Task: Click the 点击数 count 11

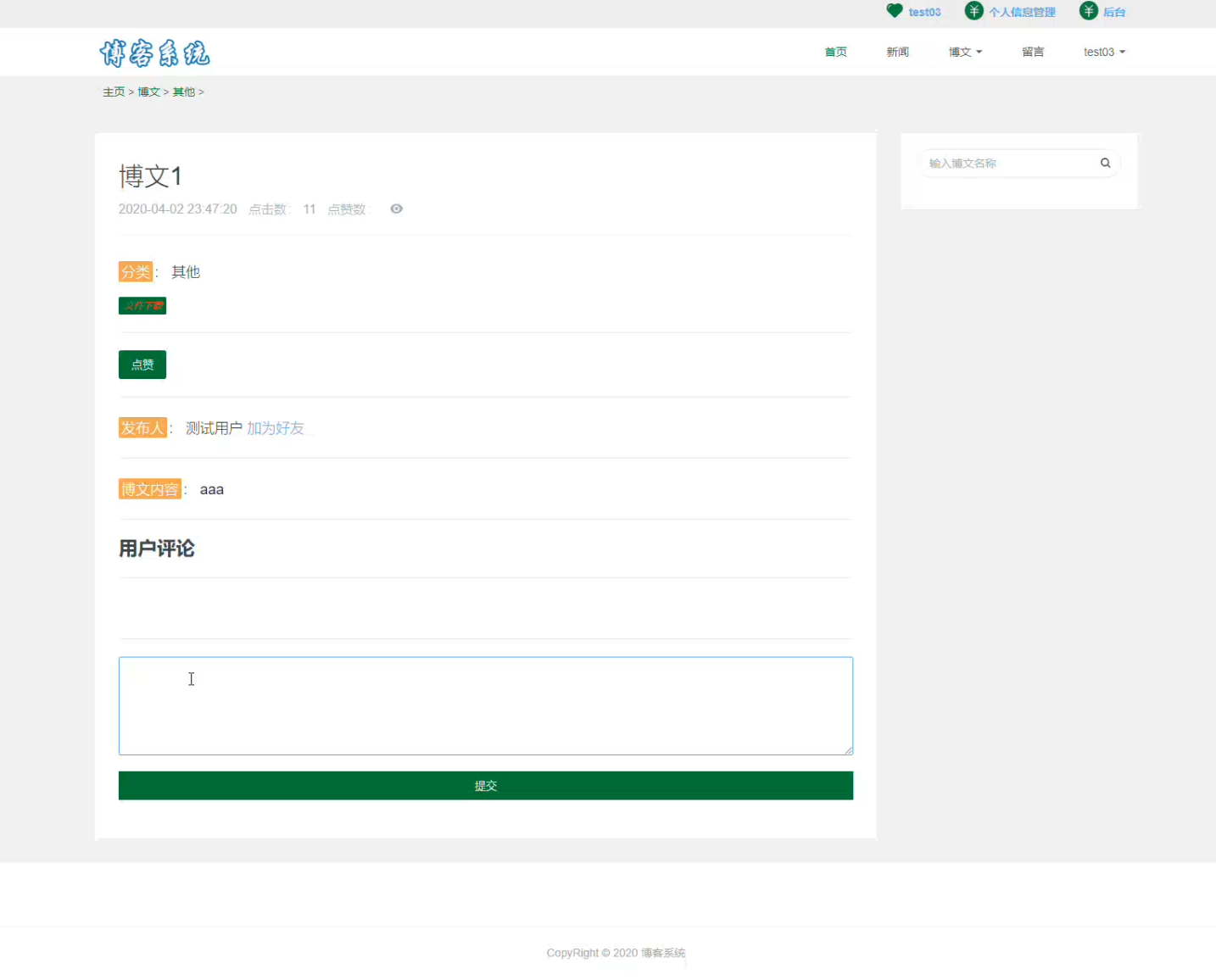Action: tap(310, 209)
